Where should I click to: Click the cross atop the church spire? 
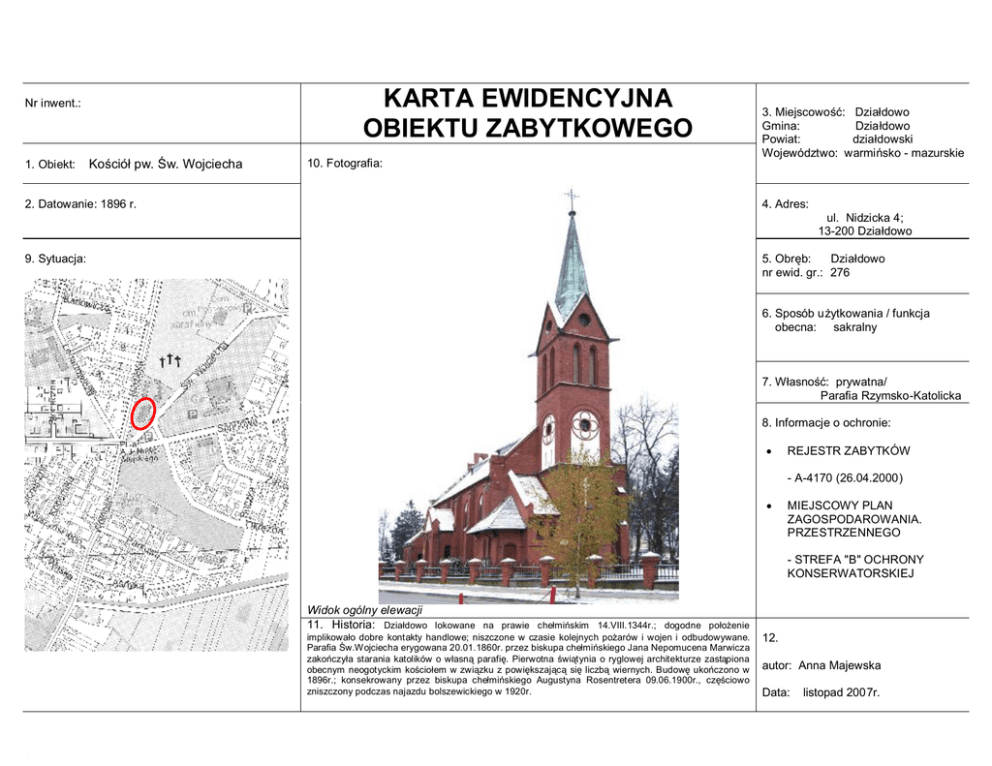tap(571, 198)
